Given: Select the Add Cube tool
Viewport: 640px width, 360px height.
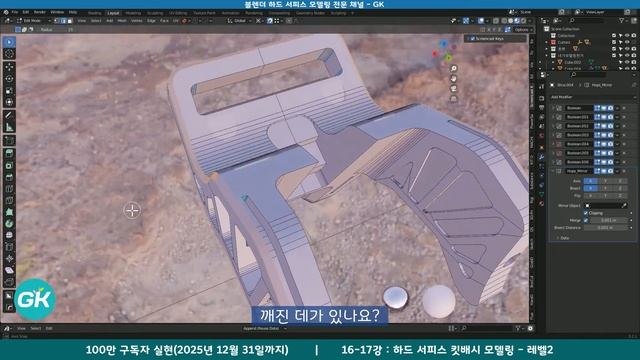Looking at the screenshot, I should pos(9,141).
